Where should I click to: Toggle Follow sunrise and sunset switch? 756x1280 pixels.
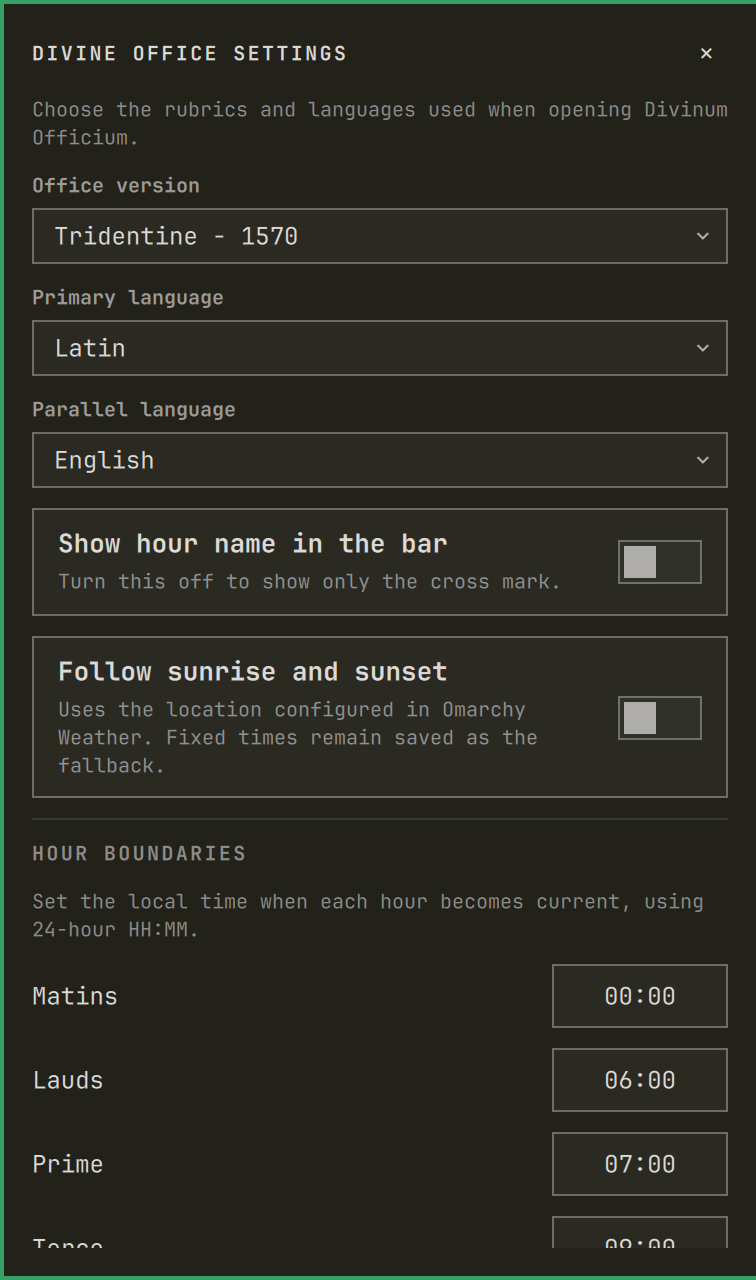(660, 718)
